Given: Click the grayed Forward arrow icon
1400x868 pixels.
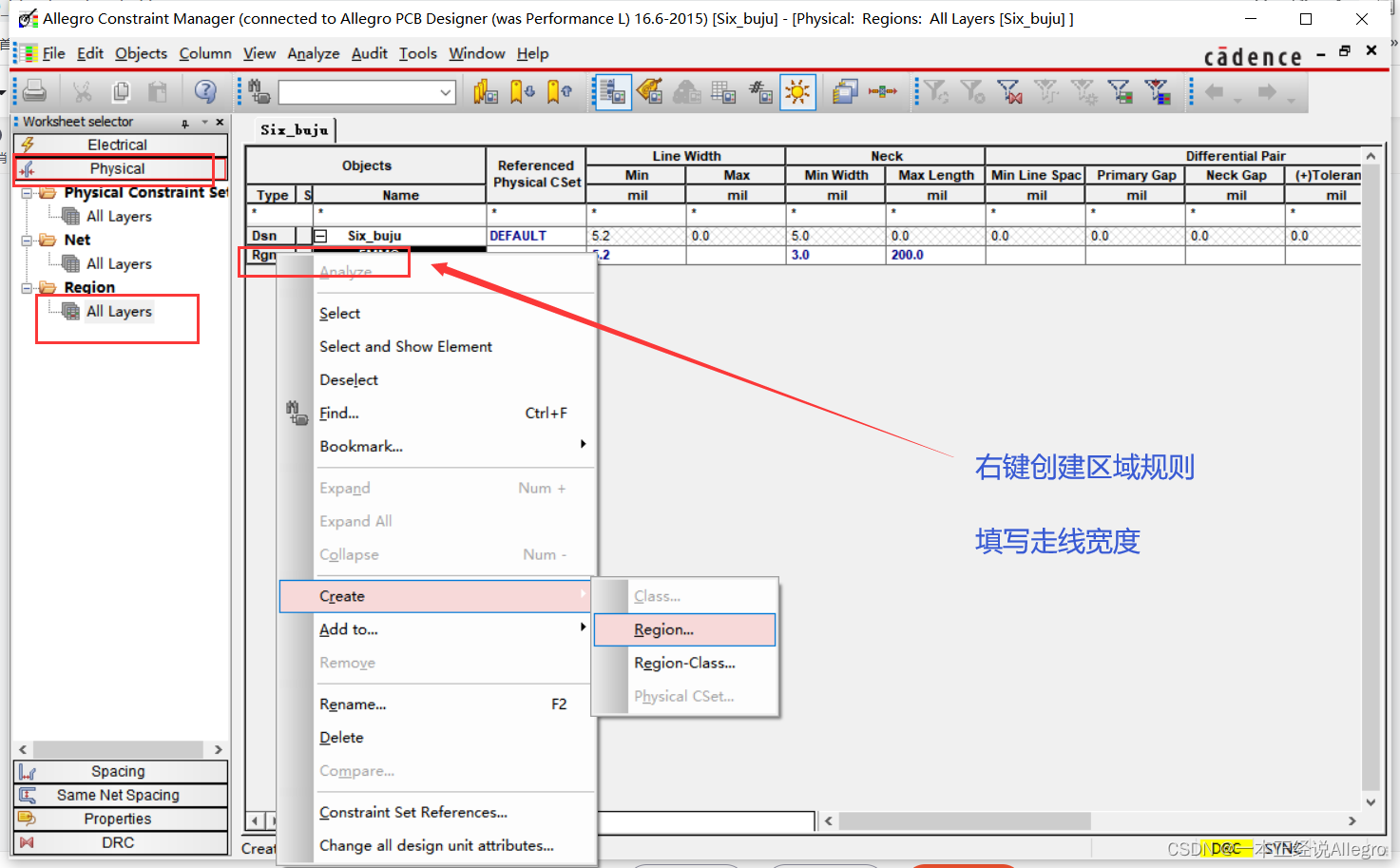Looking at the screenshot, I should point(1267,91).
